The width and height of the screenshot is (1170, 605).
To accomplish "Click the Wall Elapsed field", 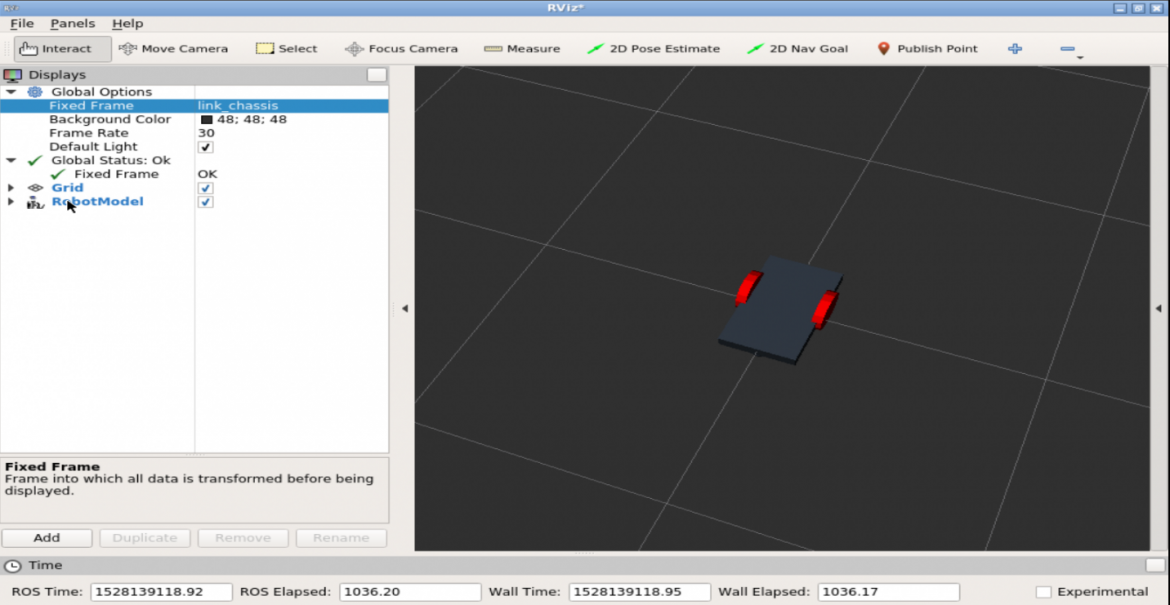I will 888,592.
